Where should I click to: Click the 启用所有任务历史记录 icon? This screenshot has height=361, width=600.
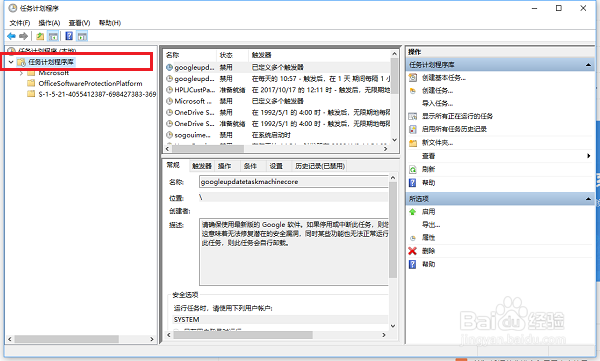pos(412,129)
